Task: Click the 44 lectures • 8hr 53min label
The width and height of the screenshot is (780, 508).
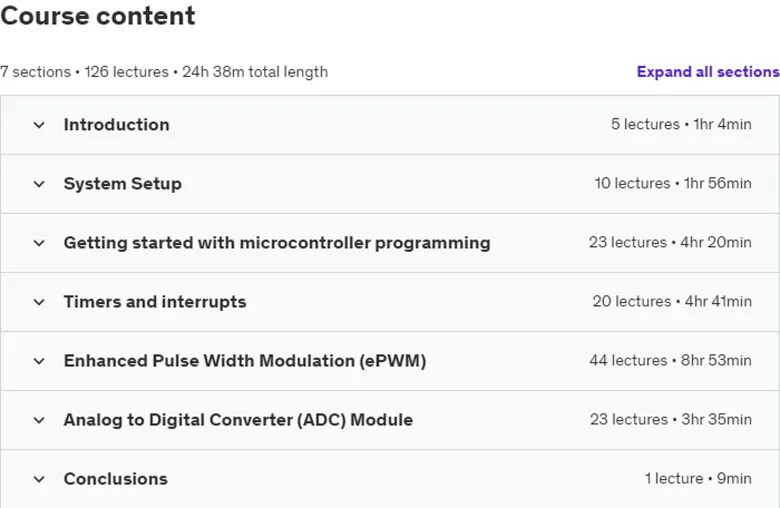Action: [x=670, y=360]
